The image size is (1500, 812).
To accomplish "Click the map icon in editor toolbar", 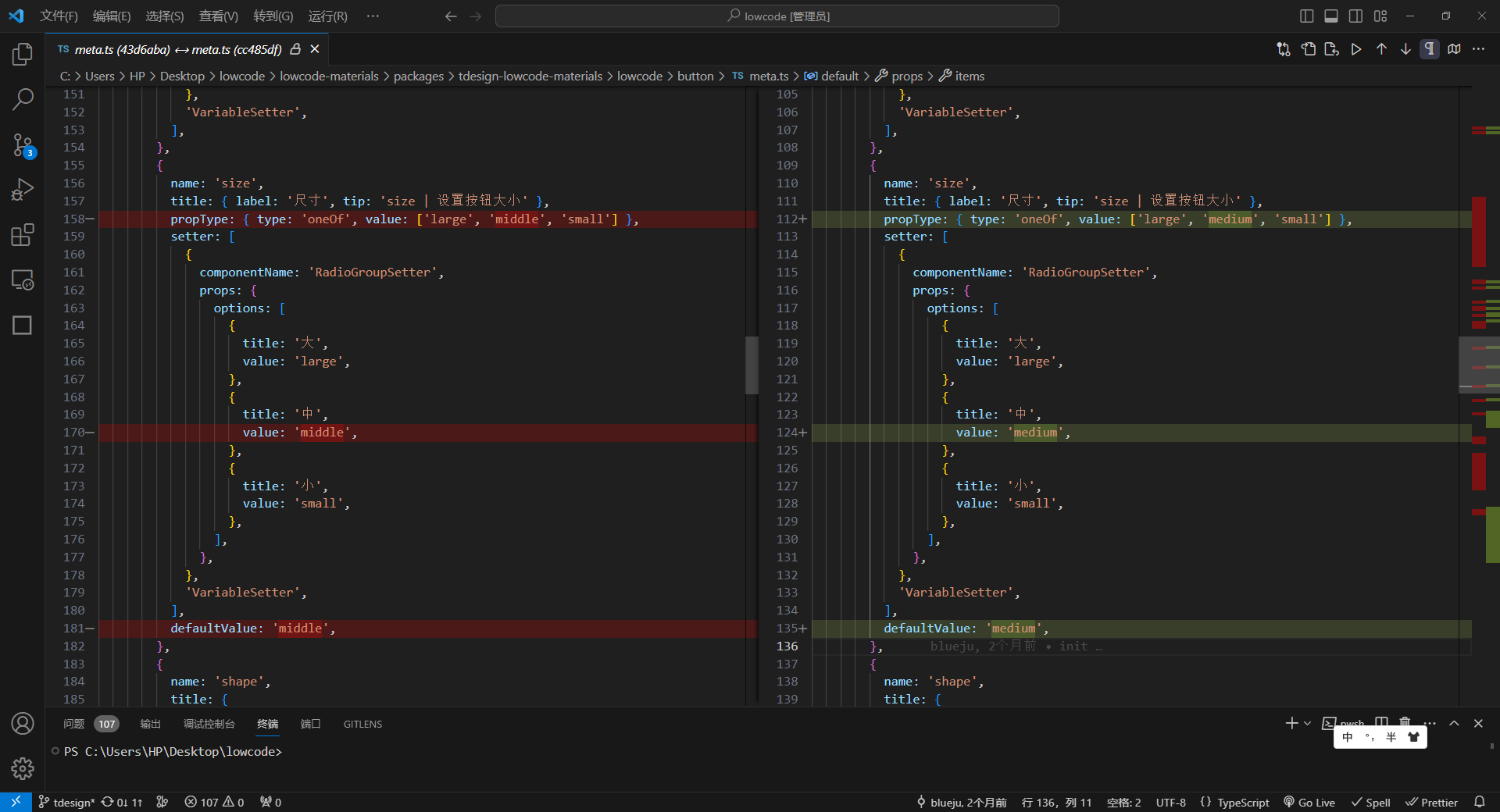I will pyautogui.click(x=1454, y=49).
